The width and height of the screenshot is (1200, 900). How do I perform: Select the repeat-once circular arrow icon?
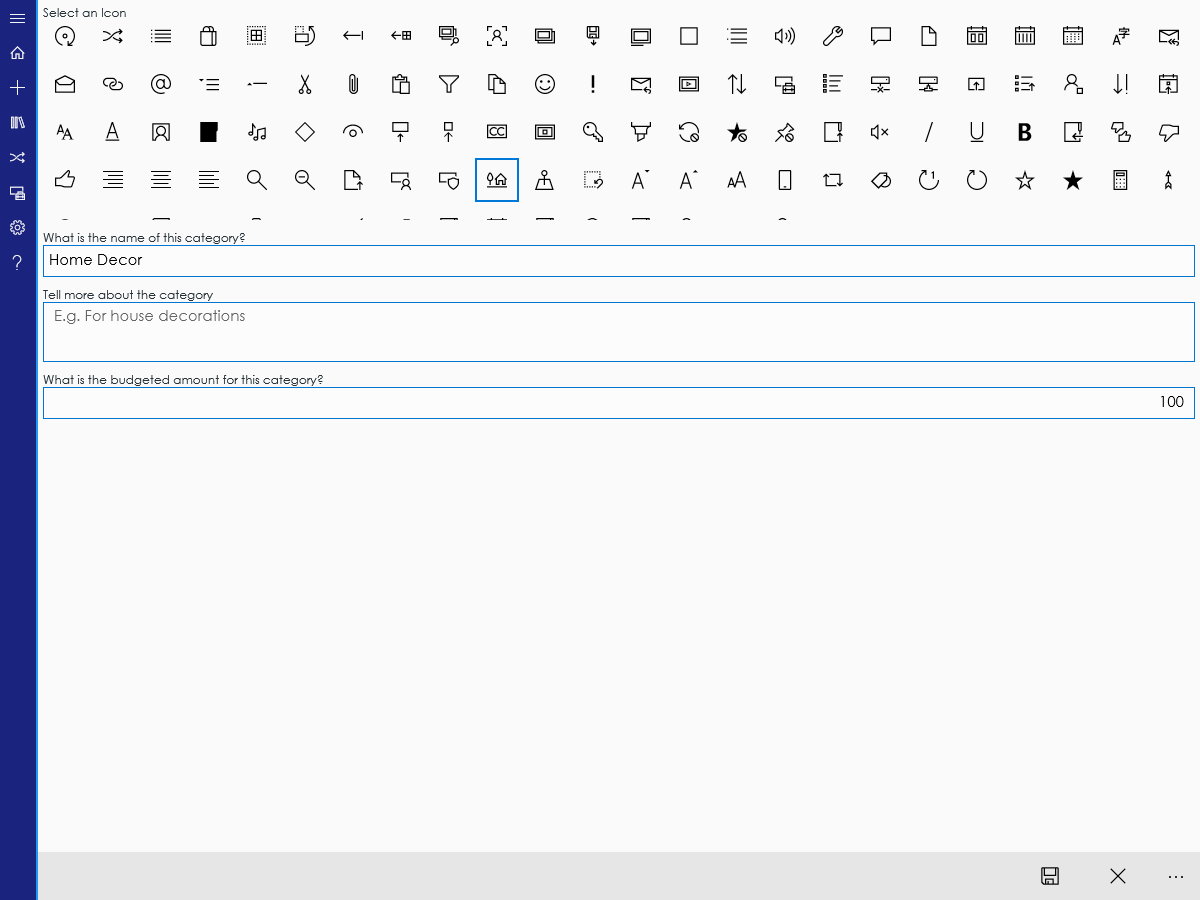click(929, 180)
